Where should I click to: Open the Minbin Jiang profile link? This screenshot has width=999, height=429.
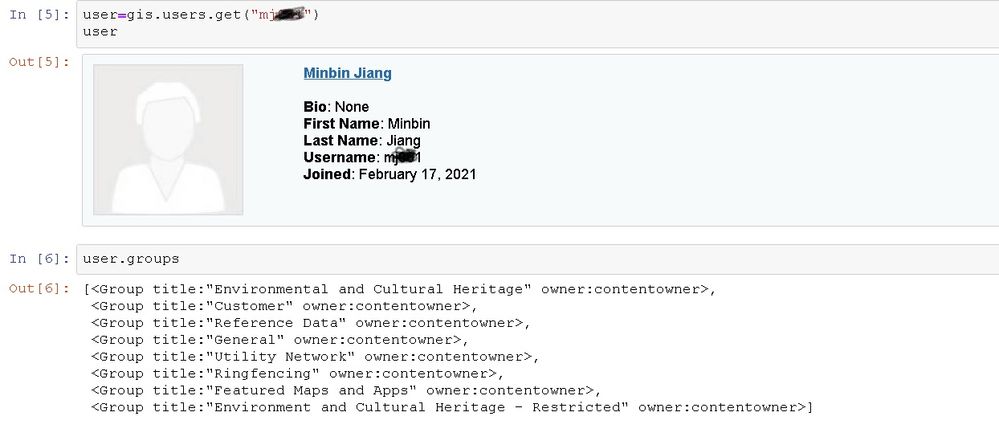pos(347,73)
